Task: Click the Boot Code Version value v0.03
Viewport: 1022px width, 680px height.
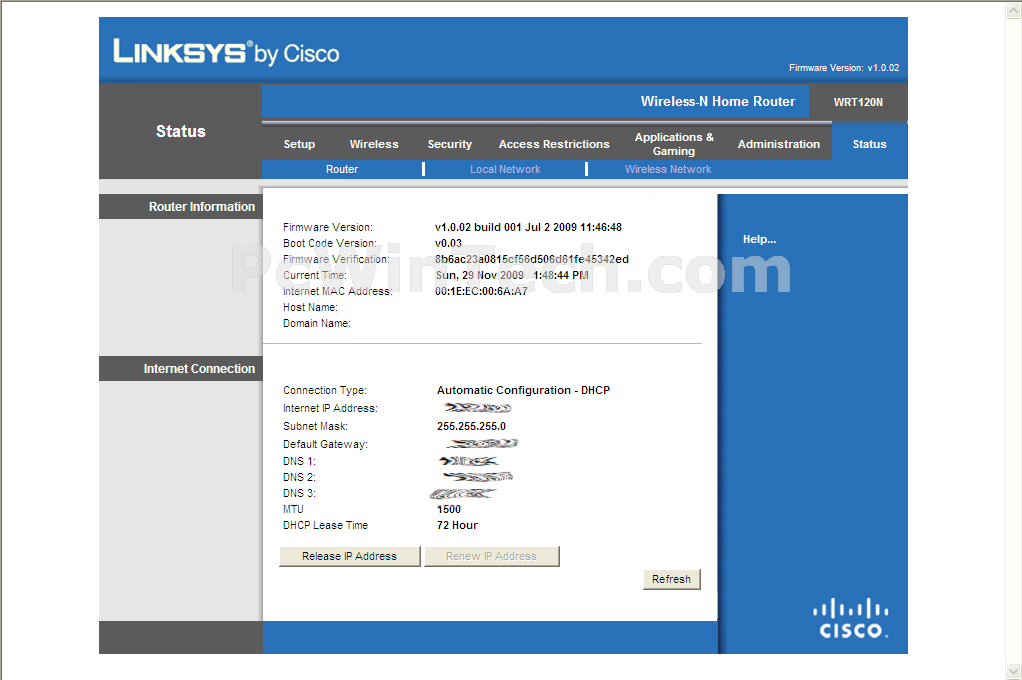Action: (448, 243)
